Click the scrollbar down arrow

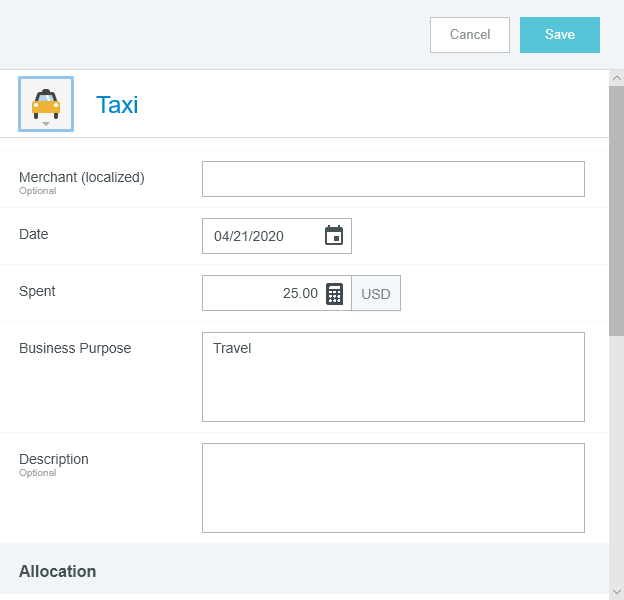[616, 591]
